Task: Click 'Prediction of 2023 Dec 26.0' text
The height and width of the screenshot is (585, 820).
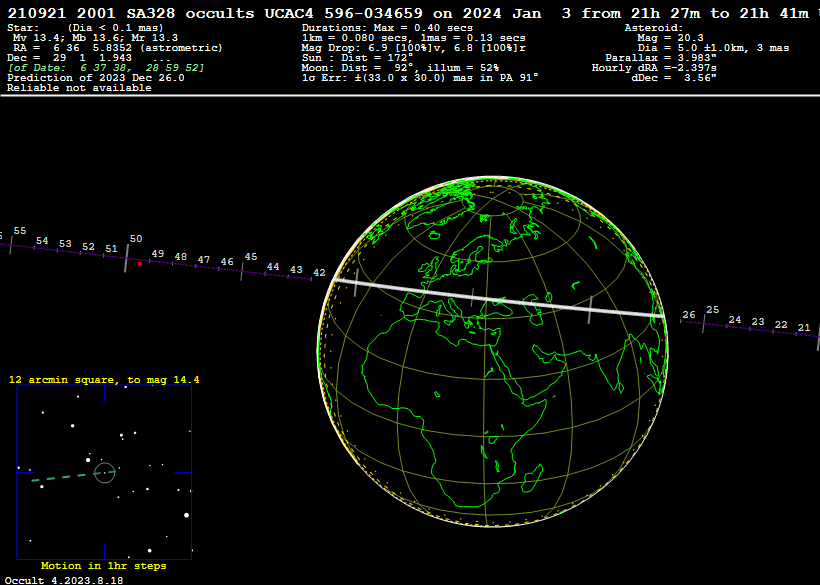Action: point(96,78)
